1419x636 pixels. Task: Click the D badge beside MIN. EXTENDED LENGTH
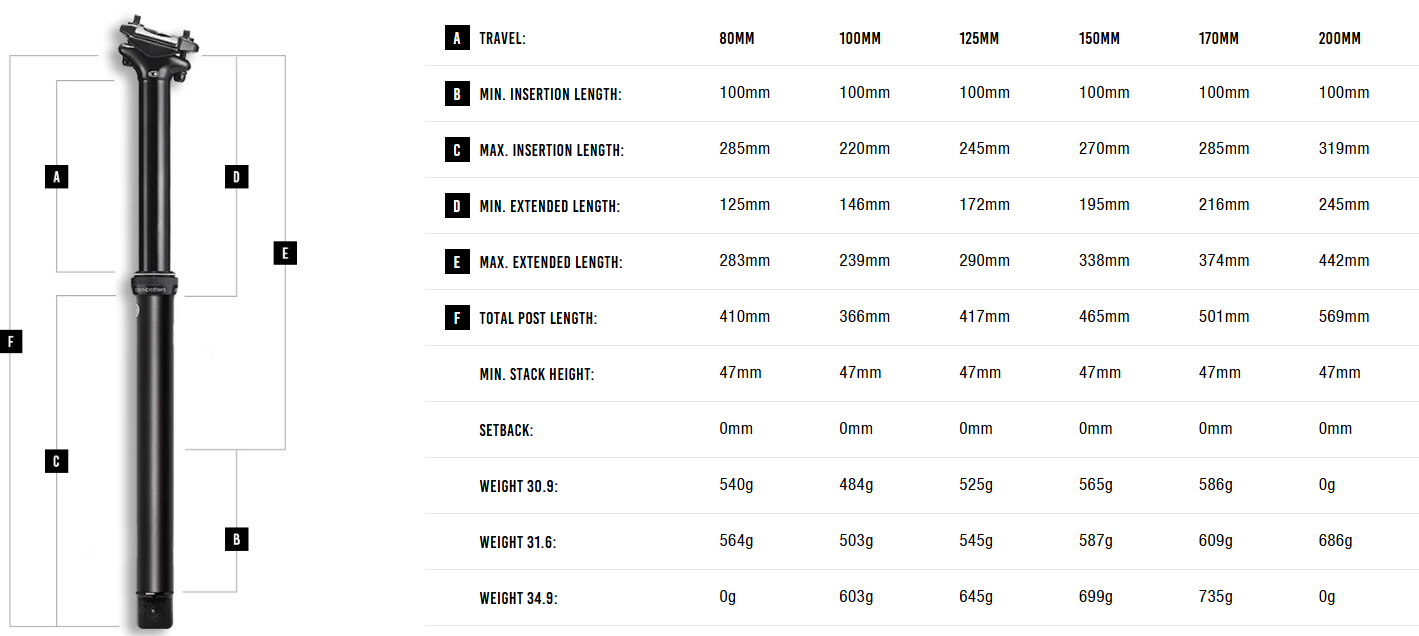[456, 206]
